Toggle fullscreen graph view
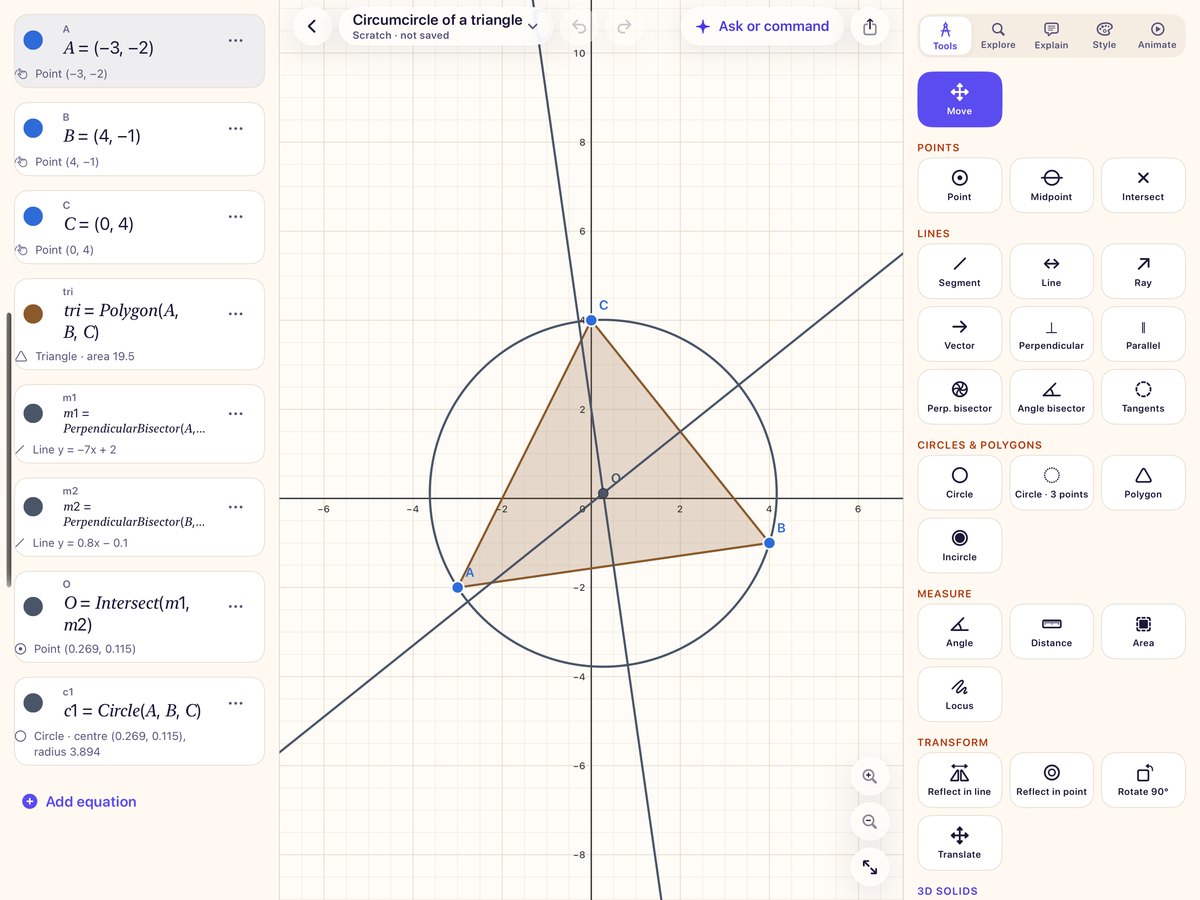This screenshot has height=900, width=1200. pyautogui.click(x=870, y=868)
